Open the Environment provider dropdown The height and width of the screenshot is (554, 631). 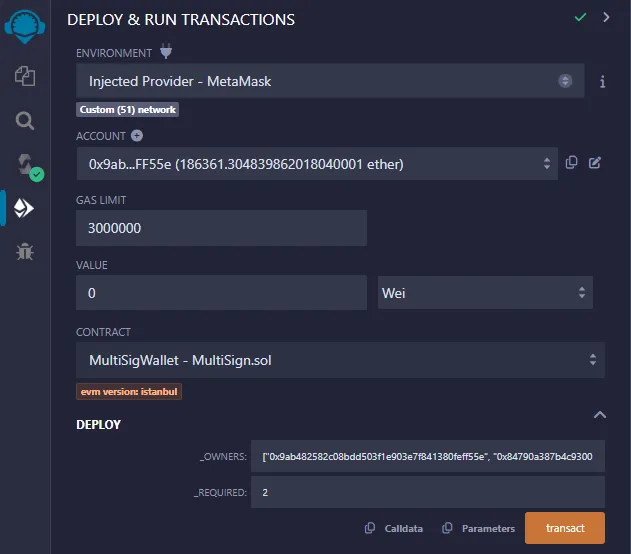coord(330,81)
